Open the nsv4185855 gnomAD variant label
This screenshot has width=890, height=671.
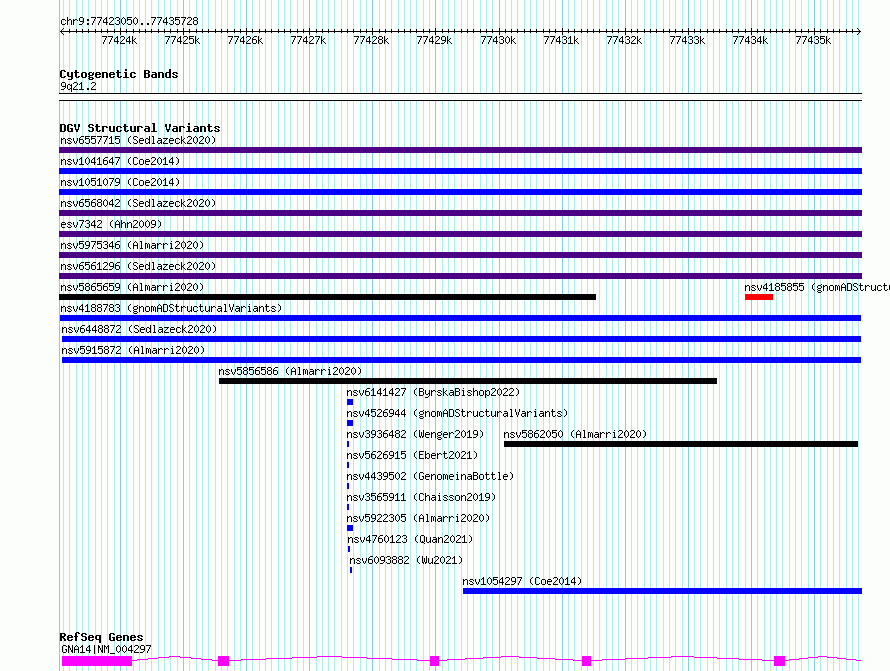point(817,287)
